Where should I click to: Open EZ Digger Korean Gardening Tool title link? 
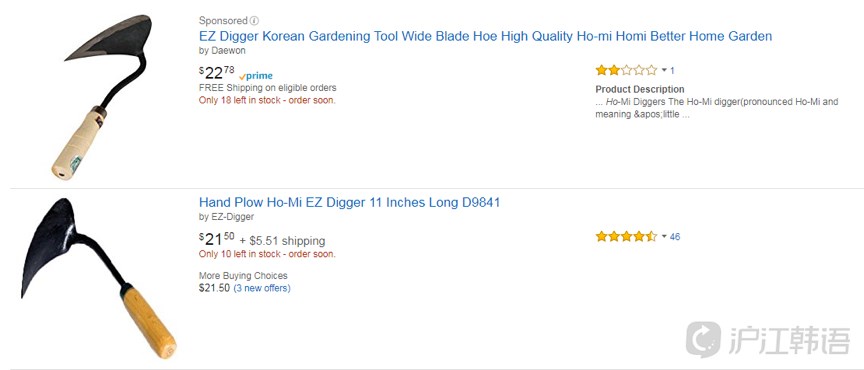[485, 36]
